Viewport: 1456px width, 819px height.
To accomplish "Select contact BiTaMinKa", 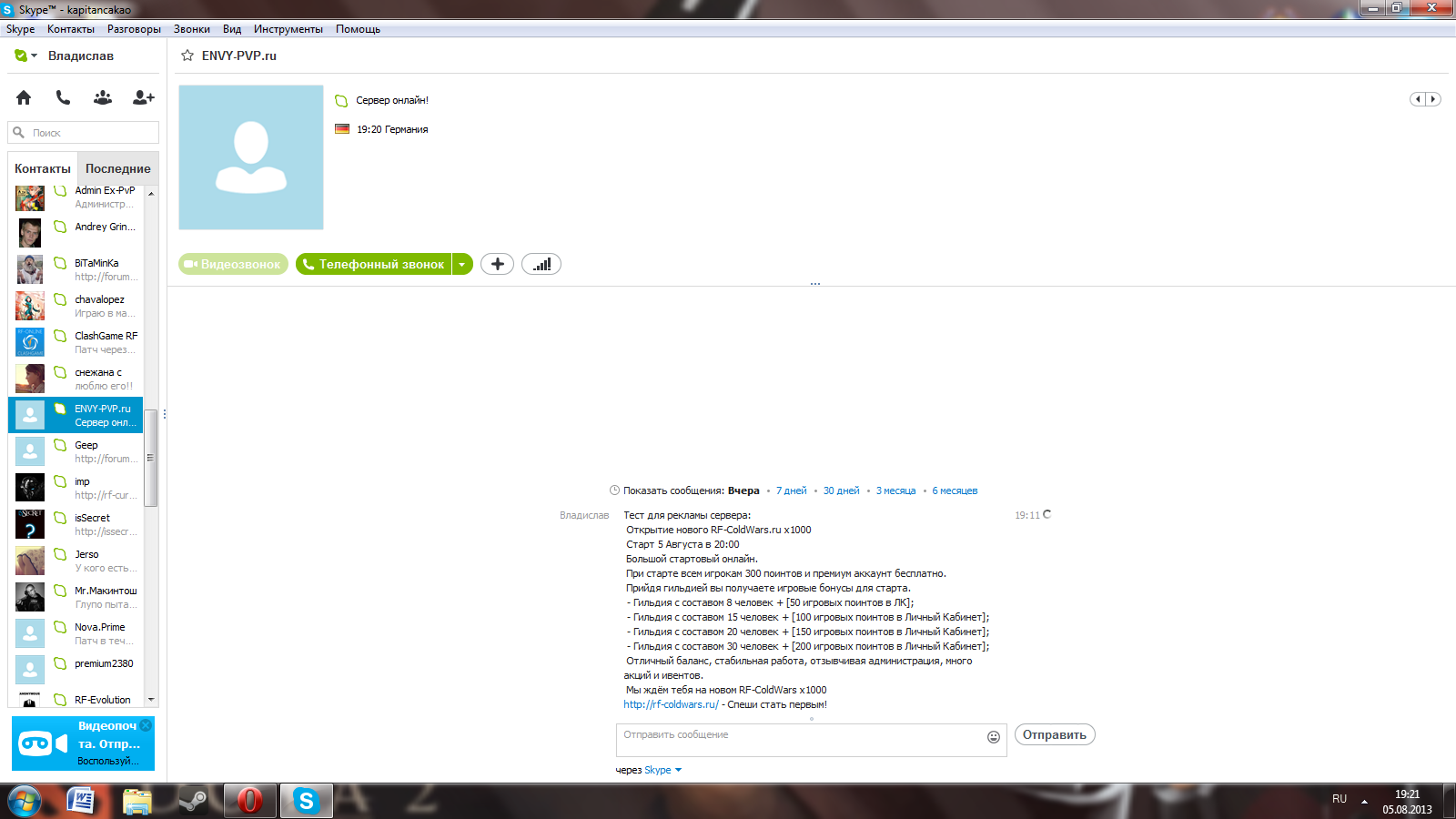I will [x=76, y=269].
